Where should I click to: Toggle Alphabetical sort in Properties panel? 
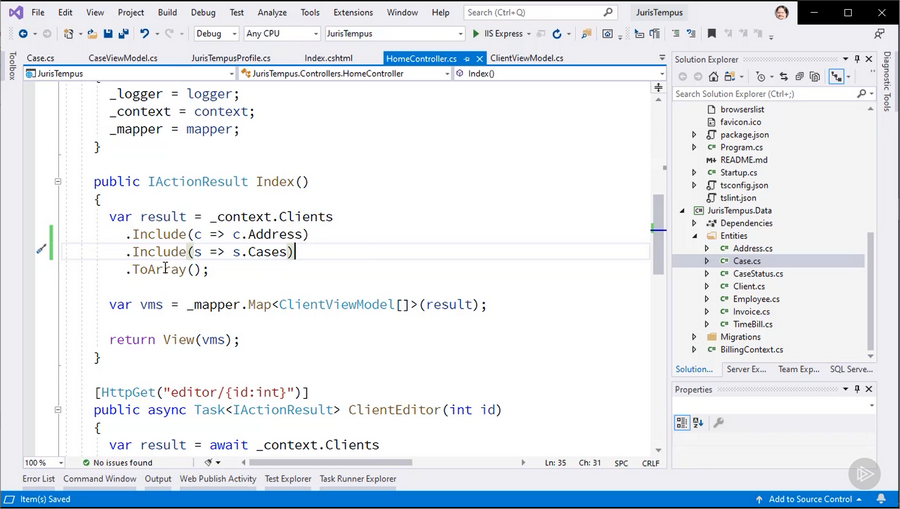(x=698, y=423)
